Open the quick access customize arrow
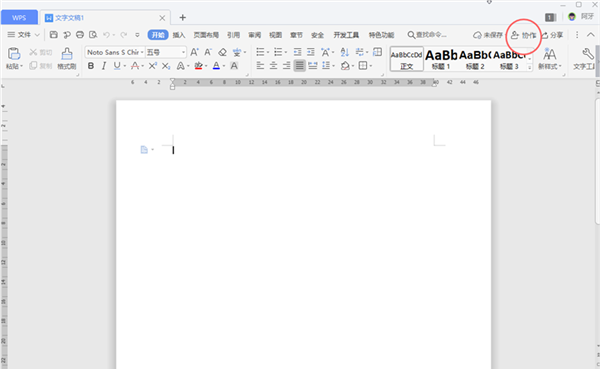 coord(137,35)
